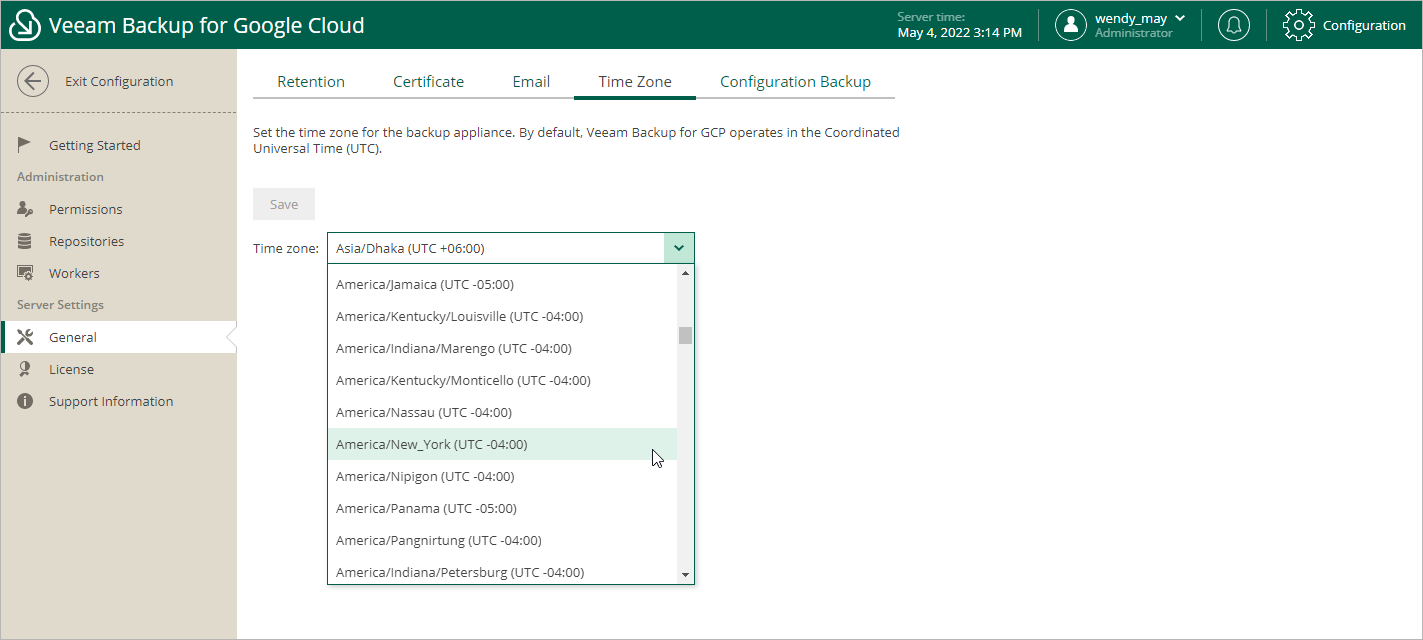This screenshot has height=640, width=1423.
Task: Open the notifications bell icon
Action: click(x=1234, y=25)
